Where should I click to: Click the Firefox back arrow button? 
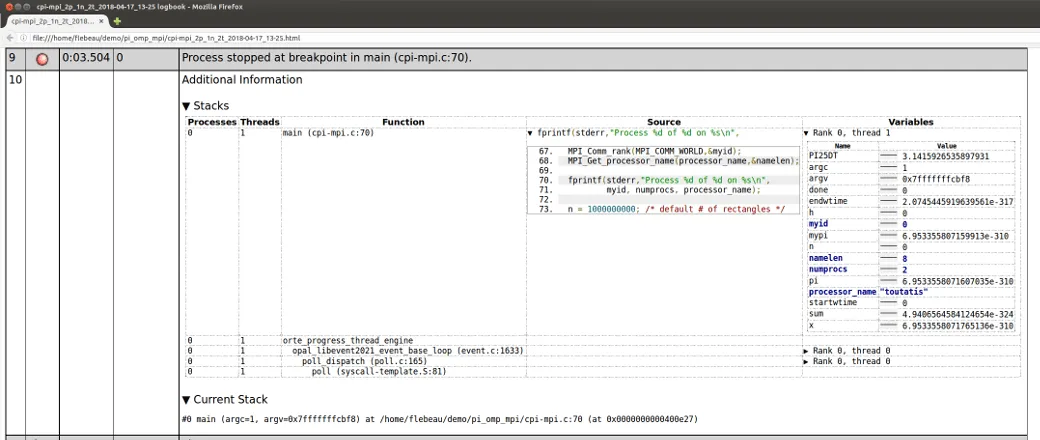[10, 36]
